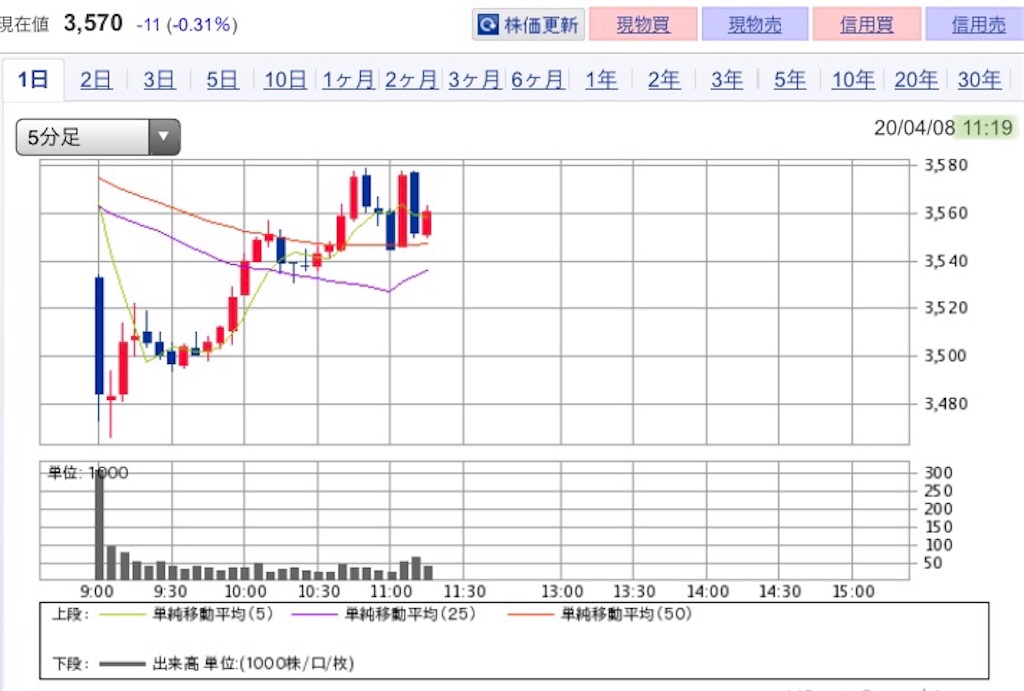Click the 現物買 spot buy link
The height and width of the screenshot is (691, 1024).
click(x=643, y=25)
